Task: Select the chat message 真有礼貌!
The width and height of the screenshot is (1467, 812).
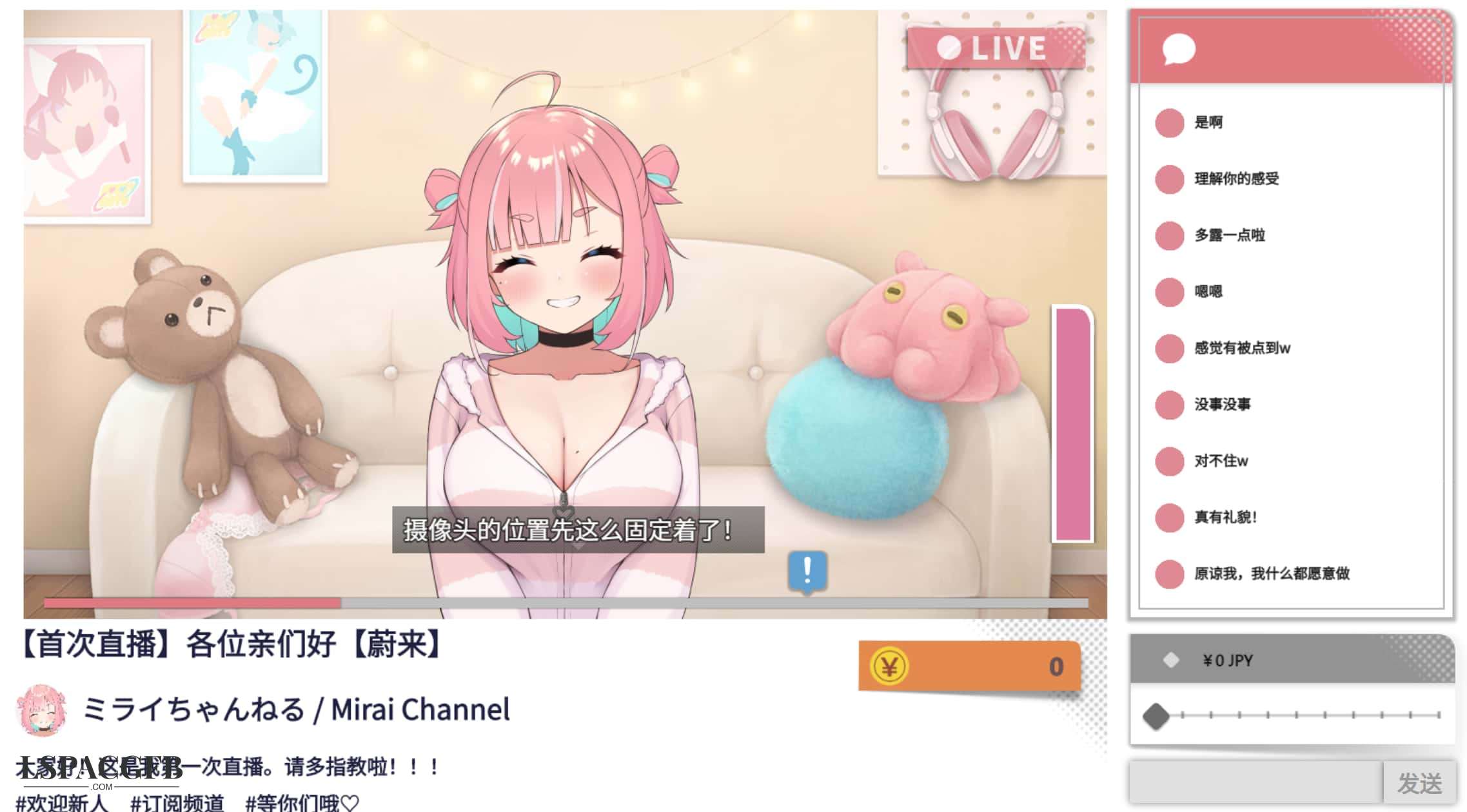Action: [x=1225, y=517]
